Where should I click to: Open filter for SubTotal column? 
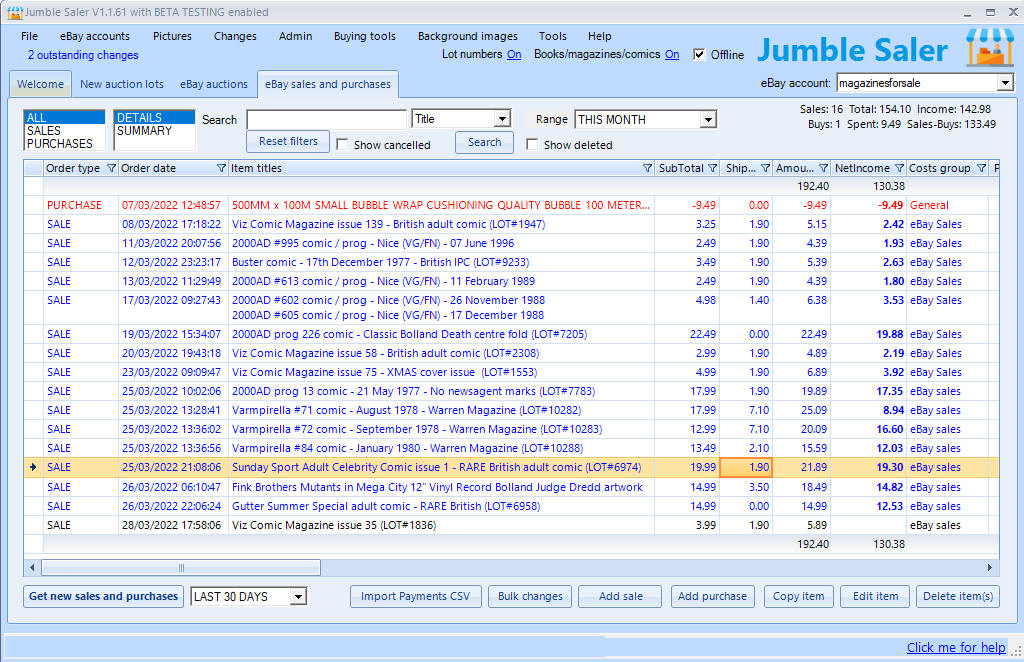pos(712,168)
